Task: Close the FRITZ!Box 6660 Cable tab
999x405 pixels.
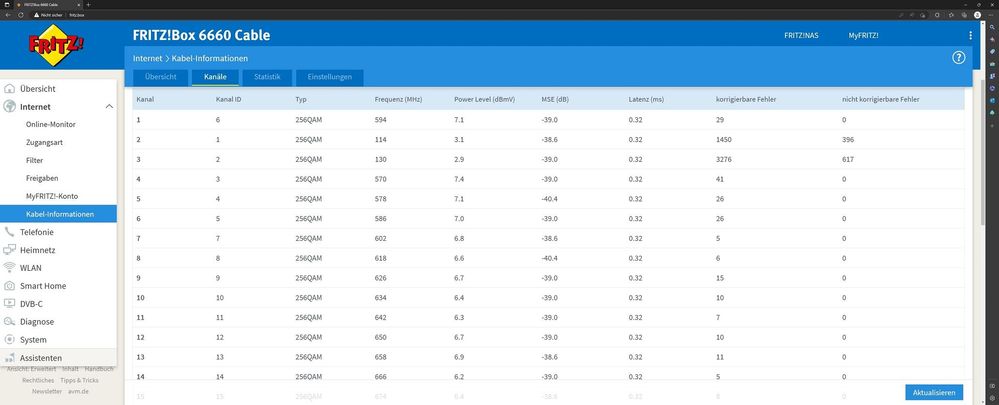Action: [x=78, y=4]
